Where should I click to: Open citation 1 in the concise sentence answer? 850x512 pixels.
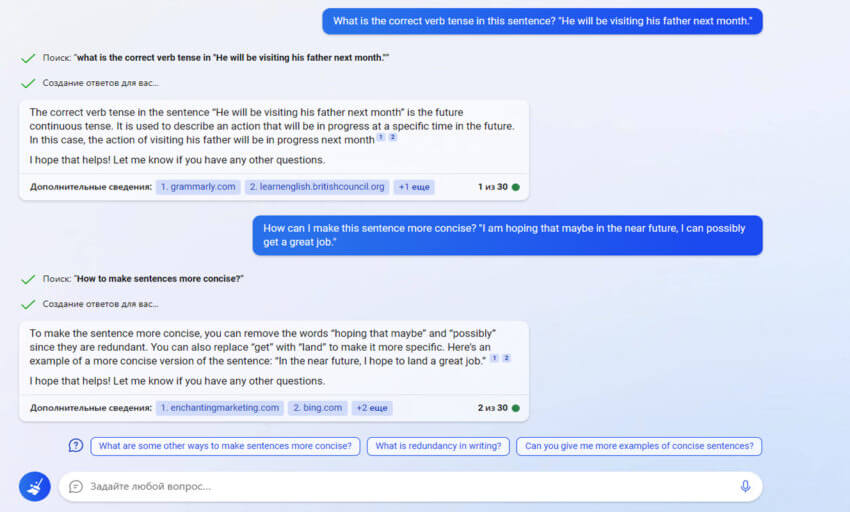tap(494, 358)
